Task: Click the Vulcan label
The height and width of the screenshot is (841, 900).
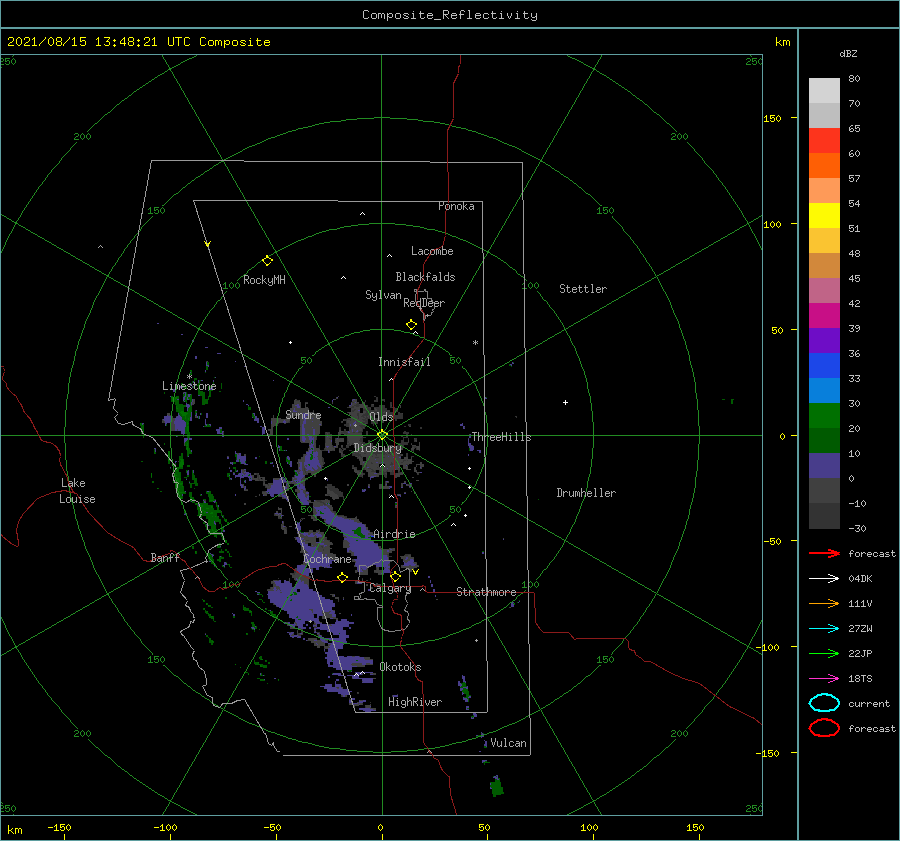Action: pyautogui.click(x=508, y=743)
